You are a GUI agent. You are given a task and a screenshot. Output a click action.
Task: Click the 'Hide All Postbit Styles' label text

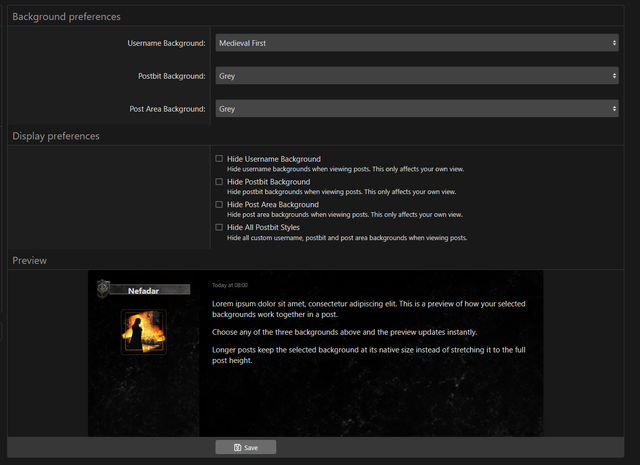tap(263, 227)
